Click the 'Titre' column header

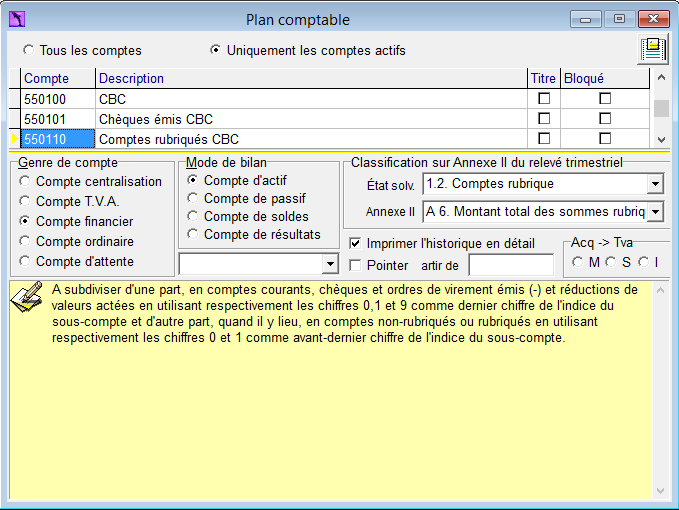[x=544, y=78]
